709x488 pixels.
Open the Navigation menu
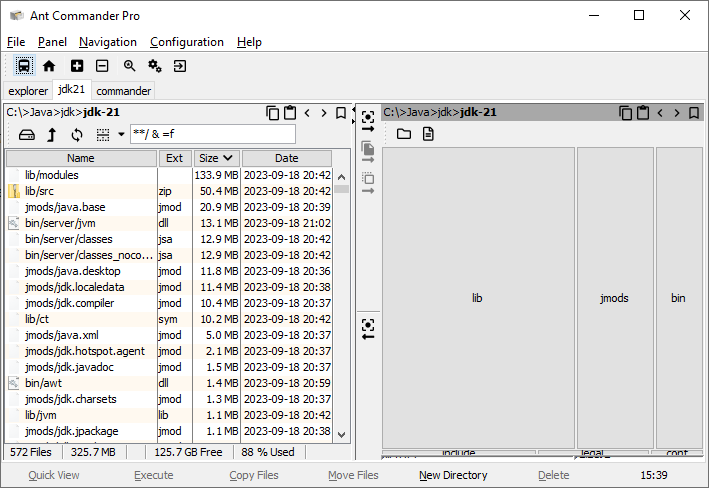point(108,42)
